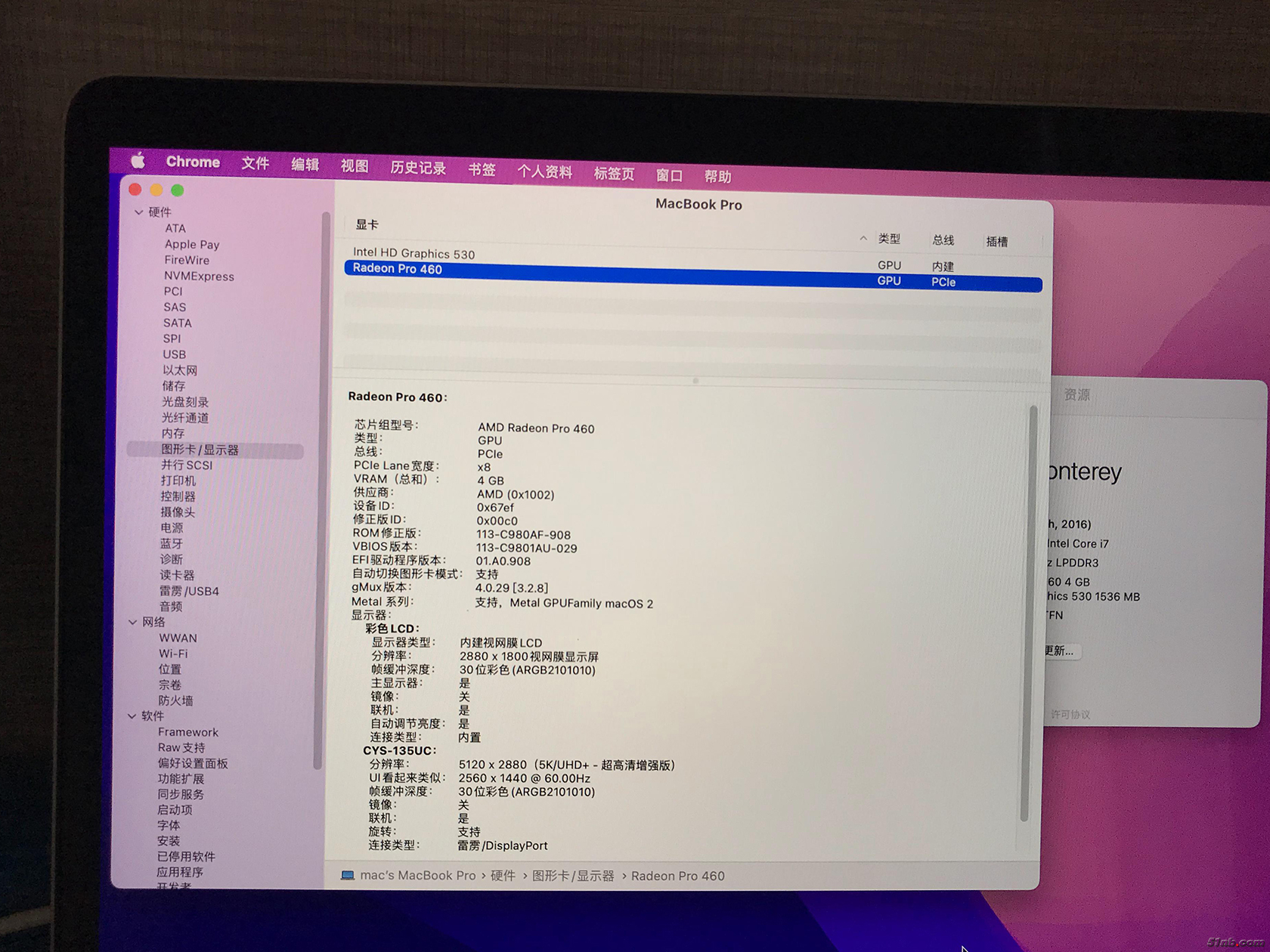Screen dimensions: 1270x952
Task: Select 启动项 in the sidebar
Action: tap(175, 809)
